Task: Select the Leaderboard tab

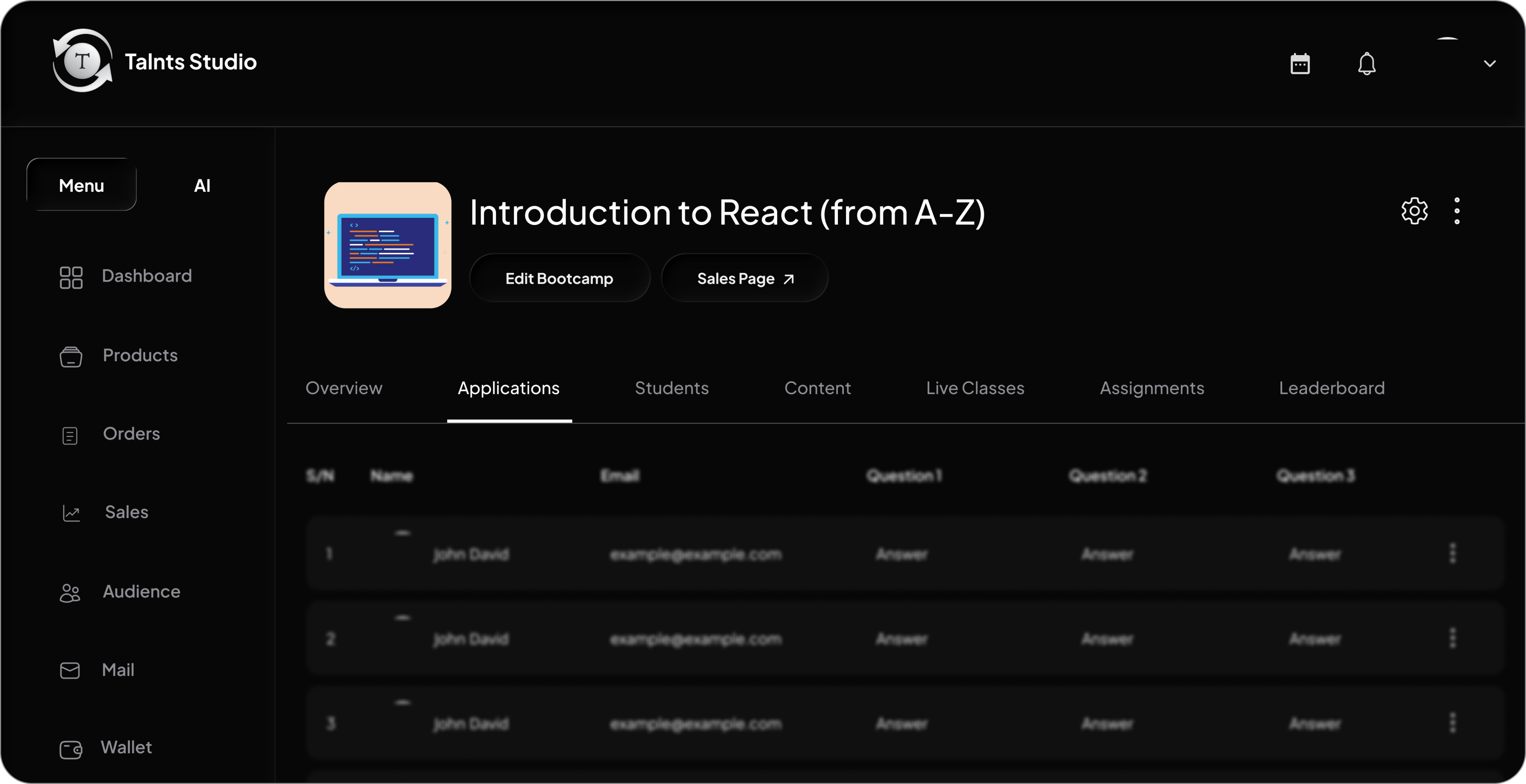Action: tap(1331, 388)
